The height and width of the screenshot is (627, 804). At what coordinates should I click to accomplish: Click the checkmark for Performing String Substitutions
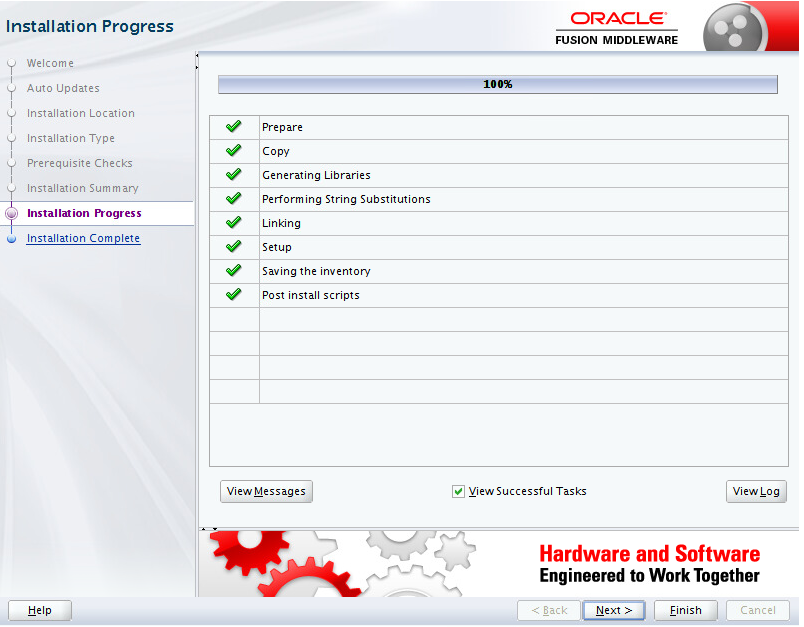233,198
